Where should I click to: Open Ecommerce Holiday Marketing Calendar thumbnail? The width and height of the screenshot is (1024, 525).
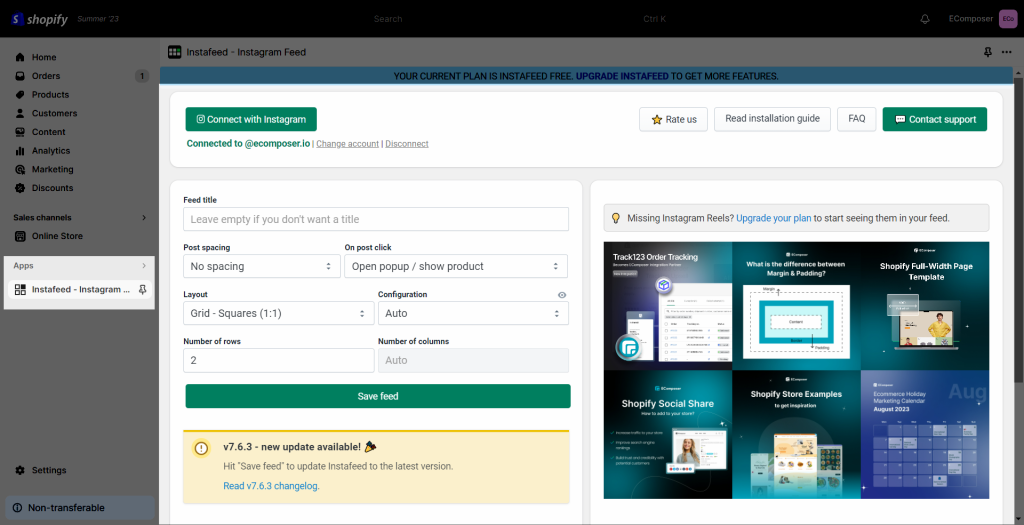pyautogui.click(x=925, y=435)
